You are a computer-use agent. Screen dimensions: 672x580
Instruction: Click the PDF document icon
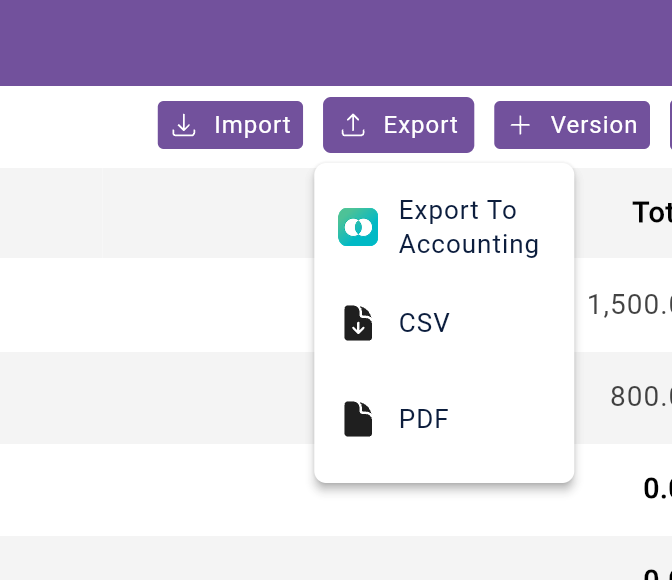tap(358, 419)
